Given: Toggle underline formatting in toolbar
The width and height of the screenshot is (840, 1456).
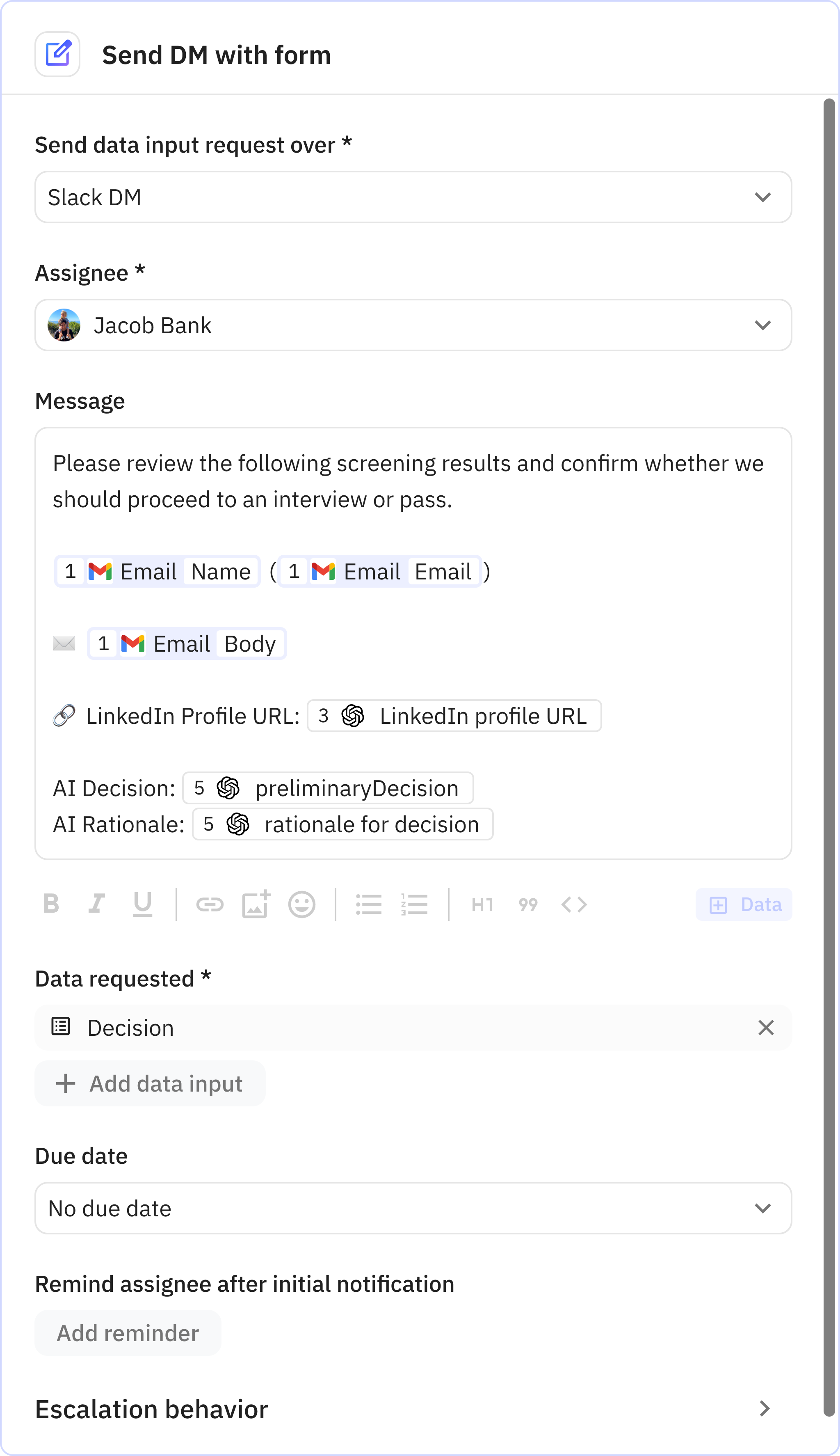Looking at the screenshot, I should pyautogui.click(x=142, y=904).
